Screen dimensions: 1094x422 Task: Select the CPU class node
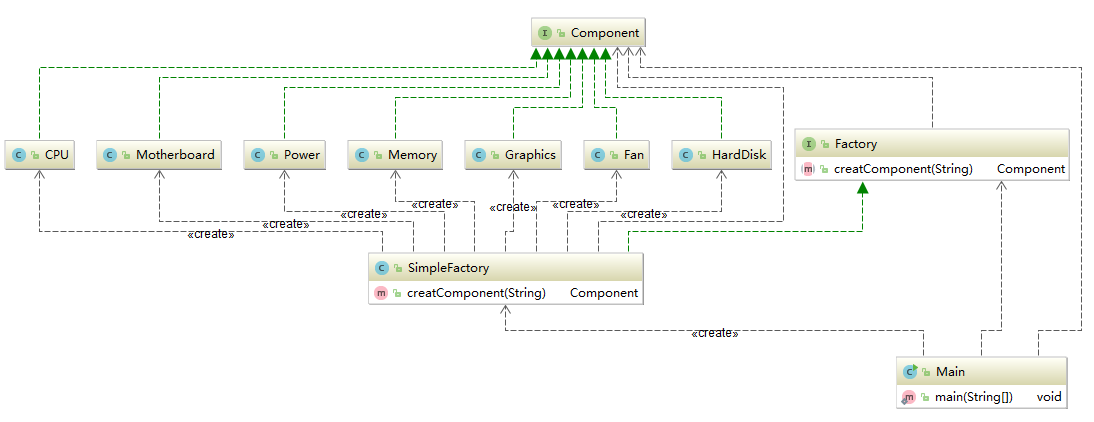[40, 155]
